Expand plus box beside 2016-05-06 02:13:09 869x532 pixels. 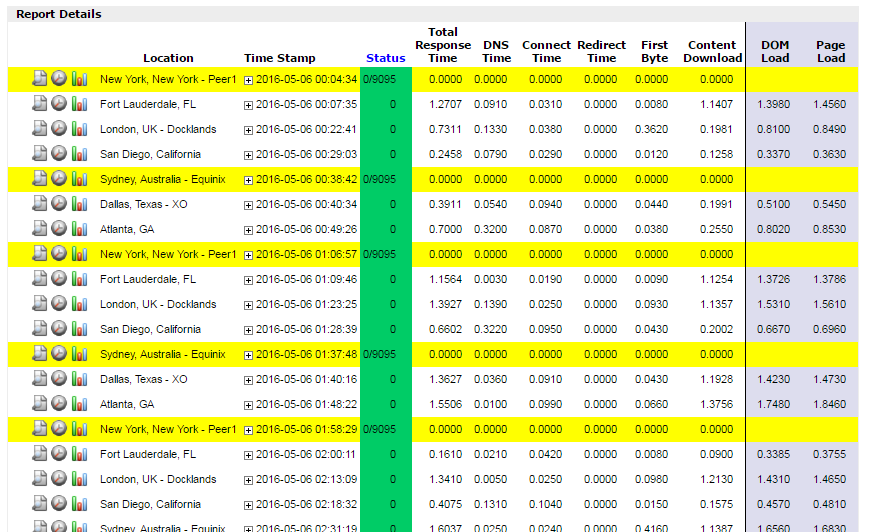click(248, 480)
